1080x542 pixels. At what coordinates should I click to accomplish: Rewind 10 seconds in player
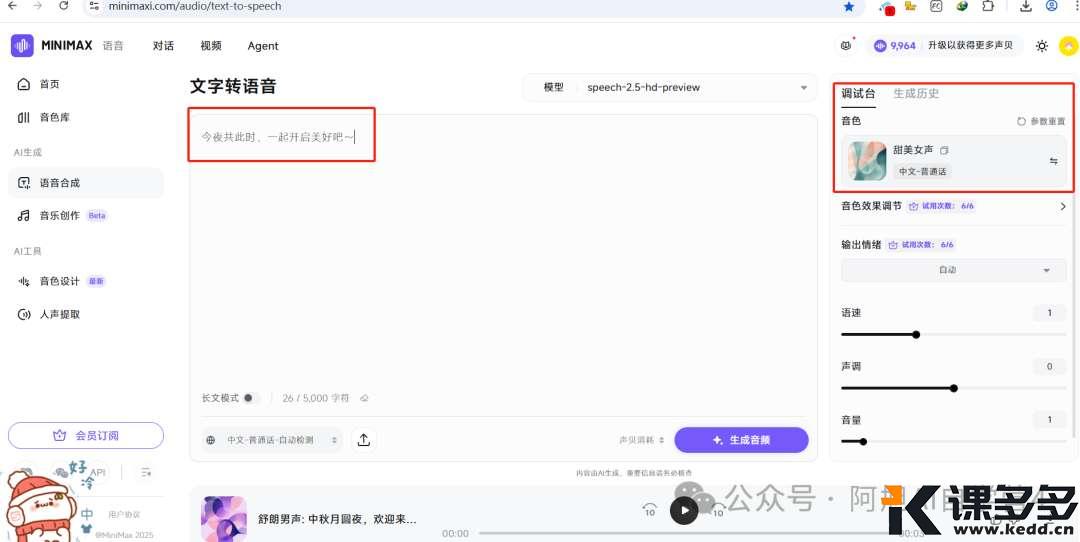(650, 510)
